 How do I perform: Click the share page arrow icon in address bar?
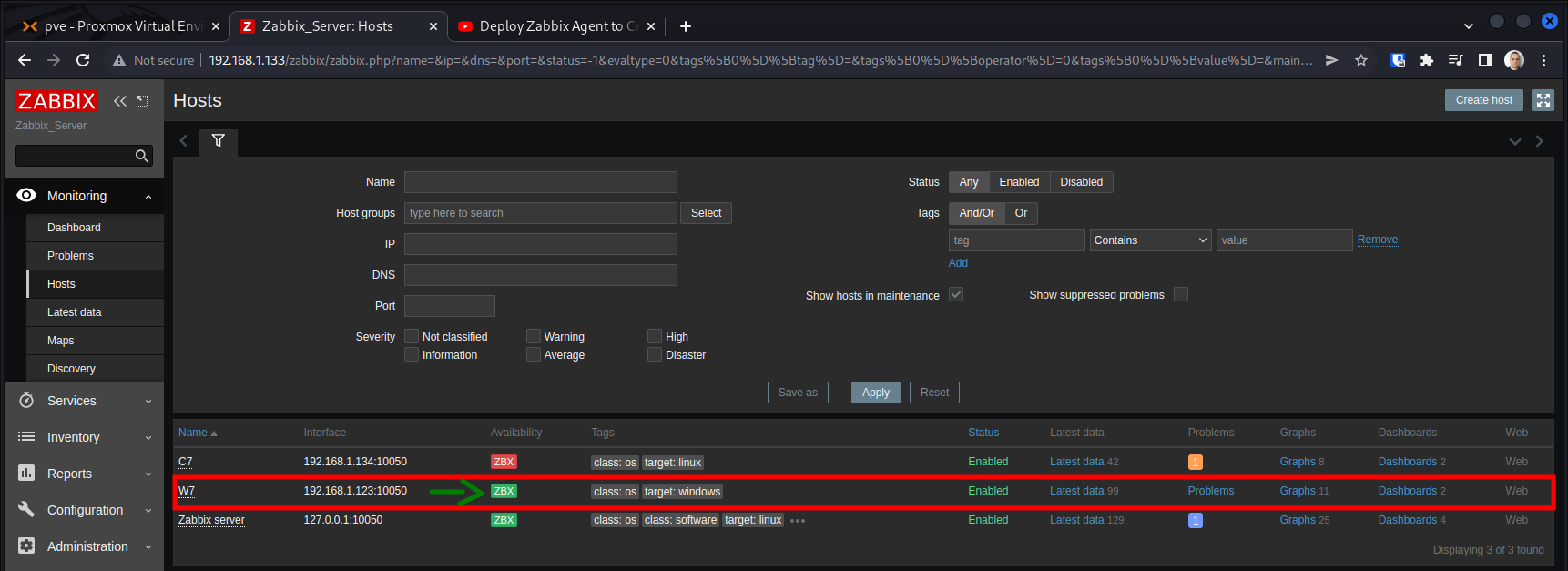[1331, 60]
